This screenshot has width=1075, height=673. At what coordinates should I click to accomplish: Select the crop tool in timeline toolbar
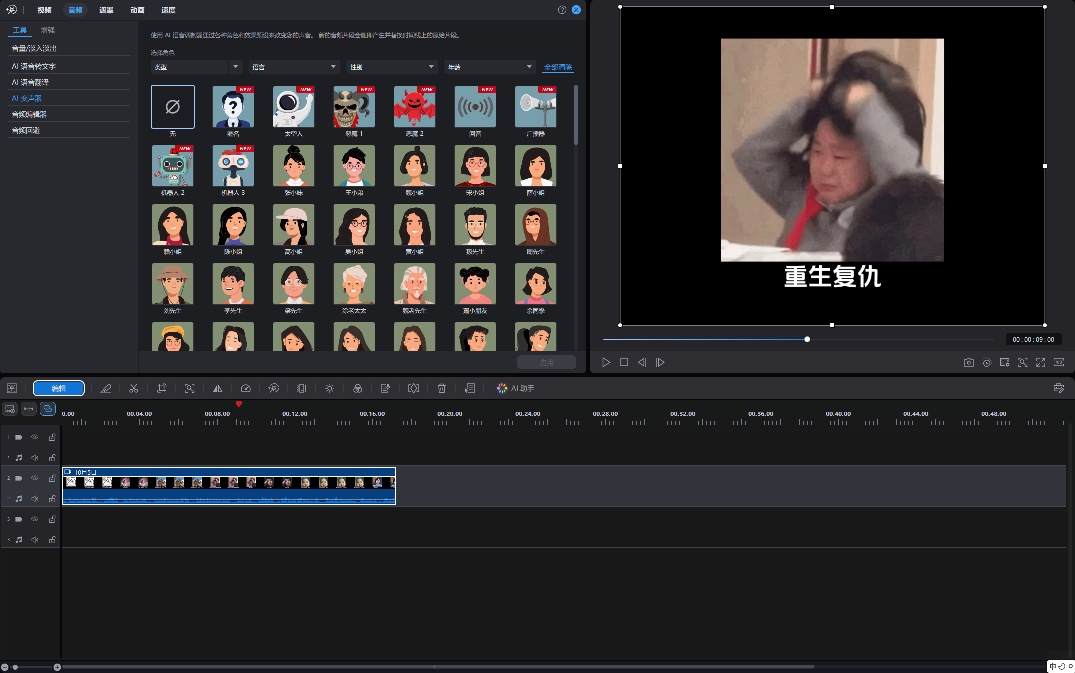[x=162, y=389]
